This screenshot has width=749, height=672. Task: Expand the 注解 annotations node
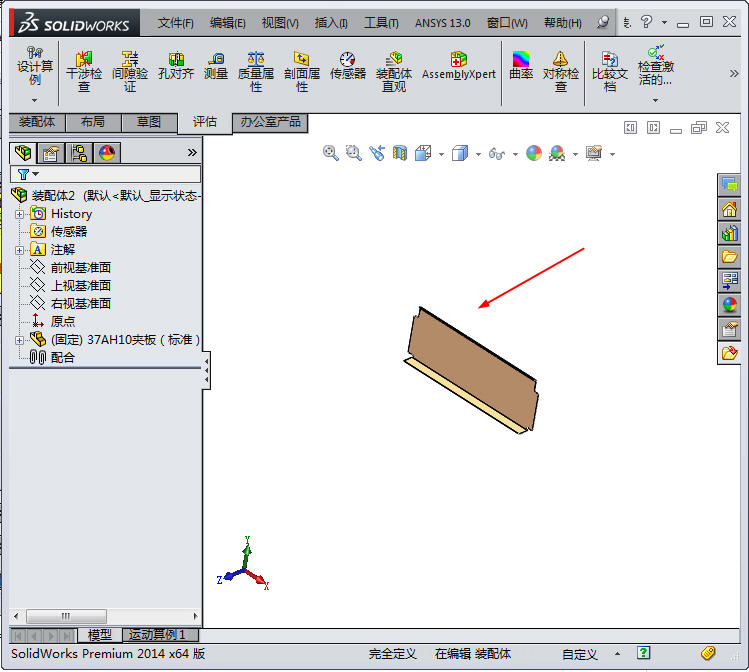coord(19,250)
